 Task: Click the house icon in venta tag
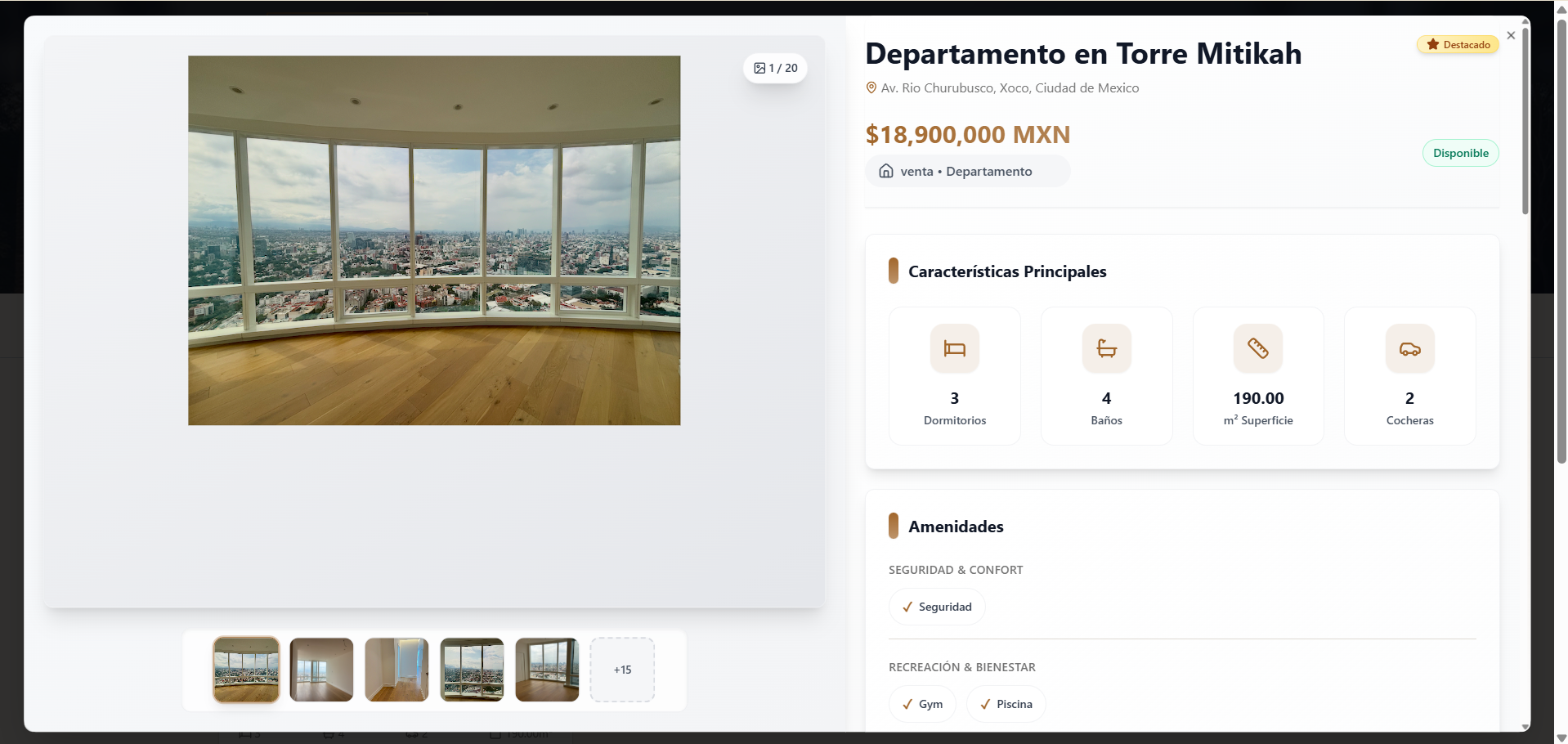886,171
